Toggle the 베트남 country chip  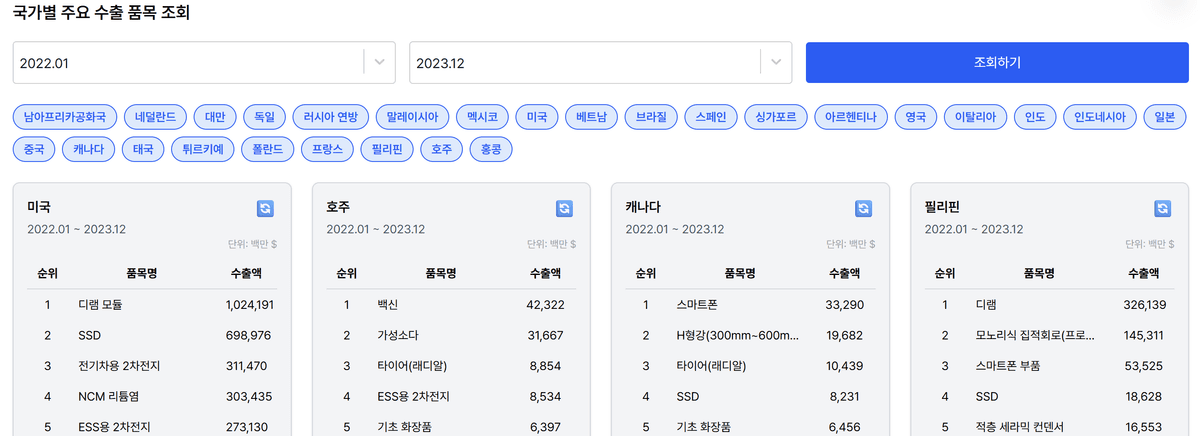tap(592, 117)
